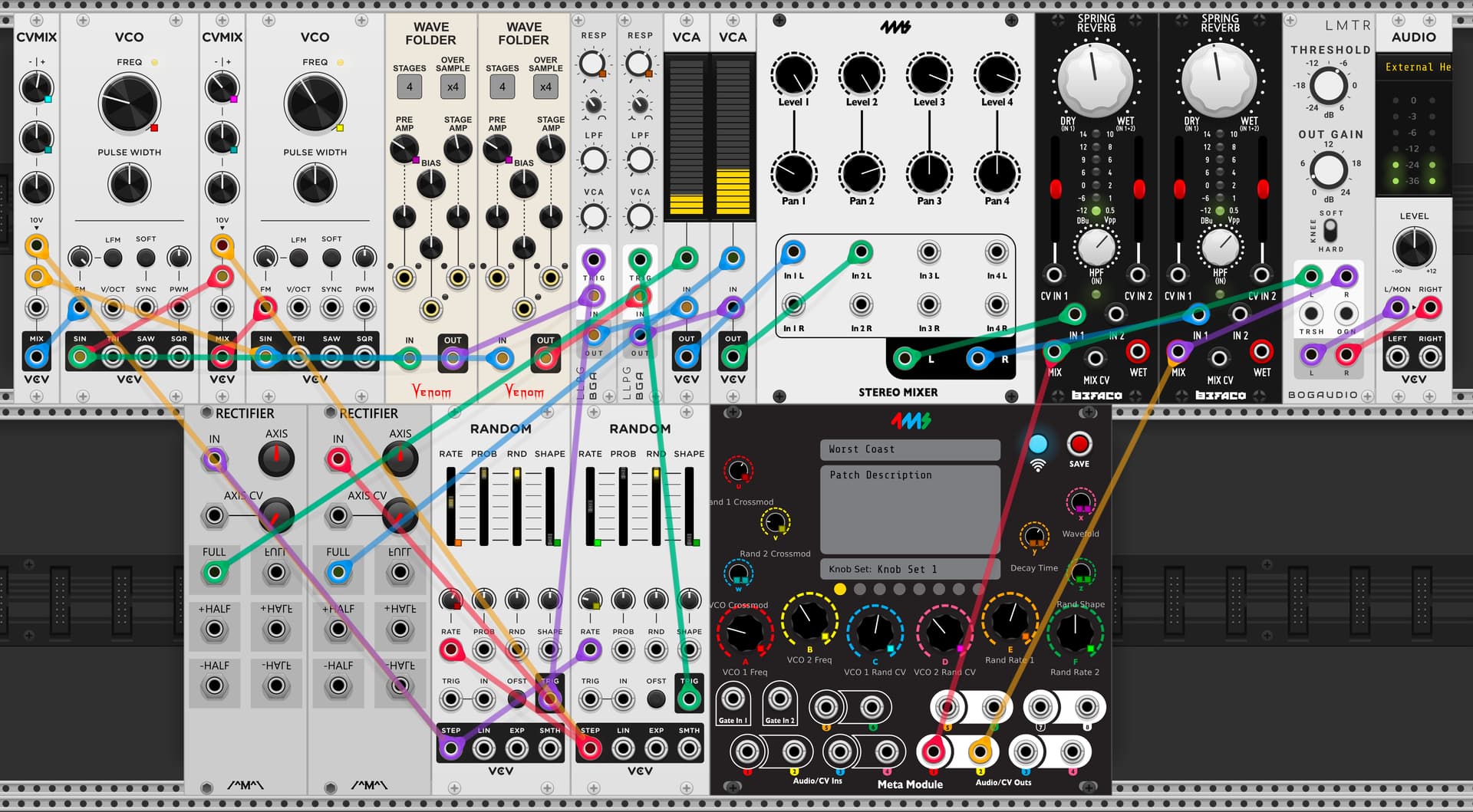Click the SHAPE slider on the right Random module
The height and width of the screenshot is (812, 1473).
[689, 506]
